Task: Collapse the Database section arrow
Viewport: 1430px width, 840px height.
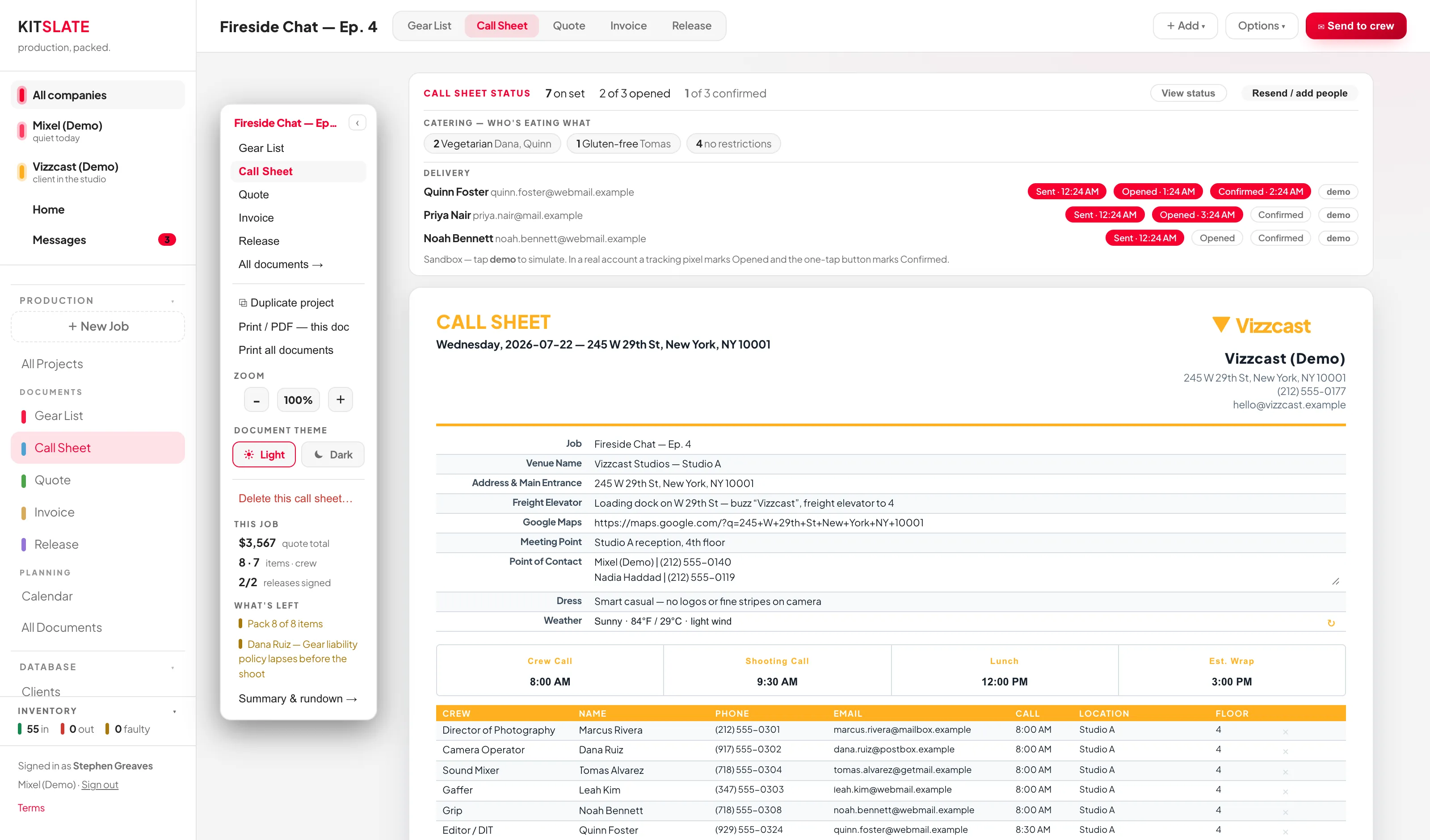Action: tap(172, 668)
